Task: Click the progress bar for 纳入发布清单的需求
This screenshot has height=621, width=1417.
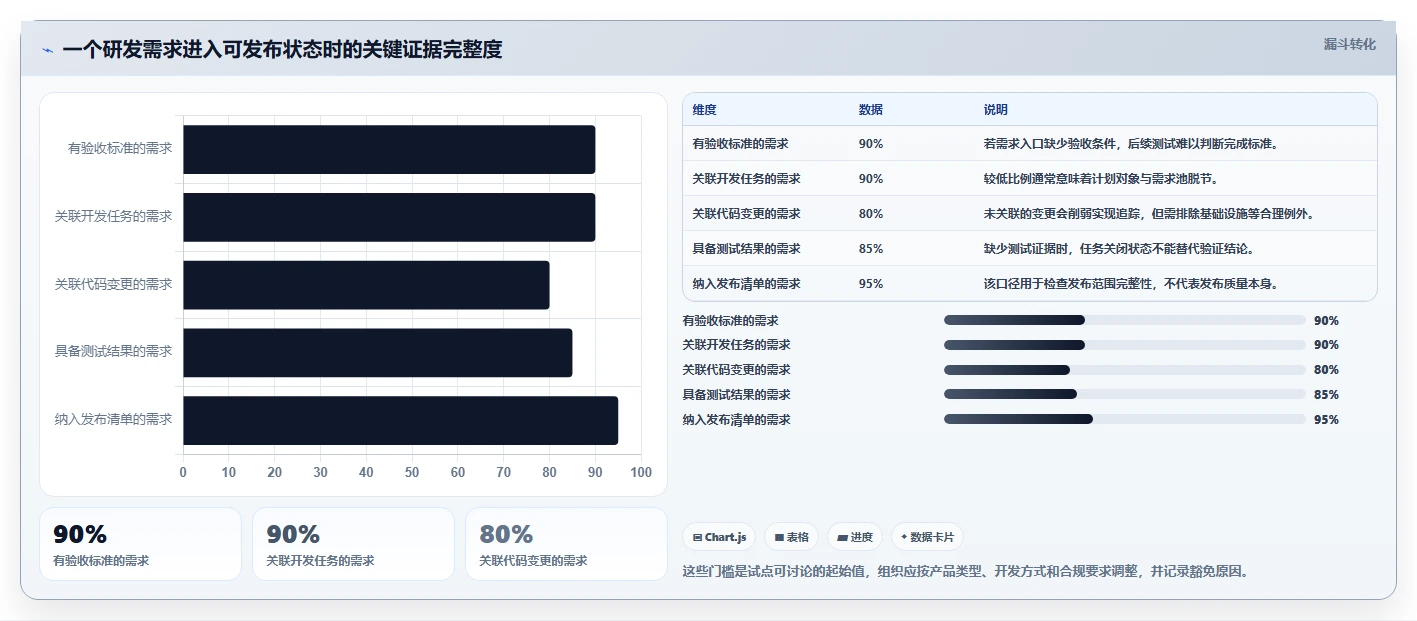Action: [x=1125, y=420]
